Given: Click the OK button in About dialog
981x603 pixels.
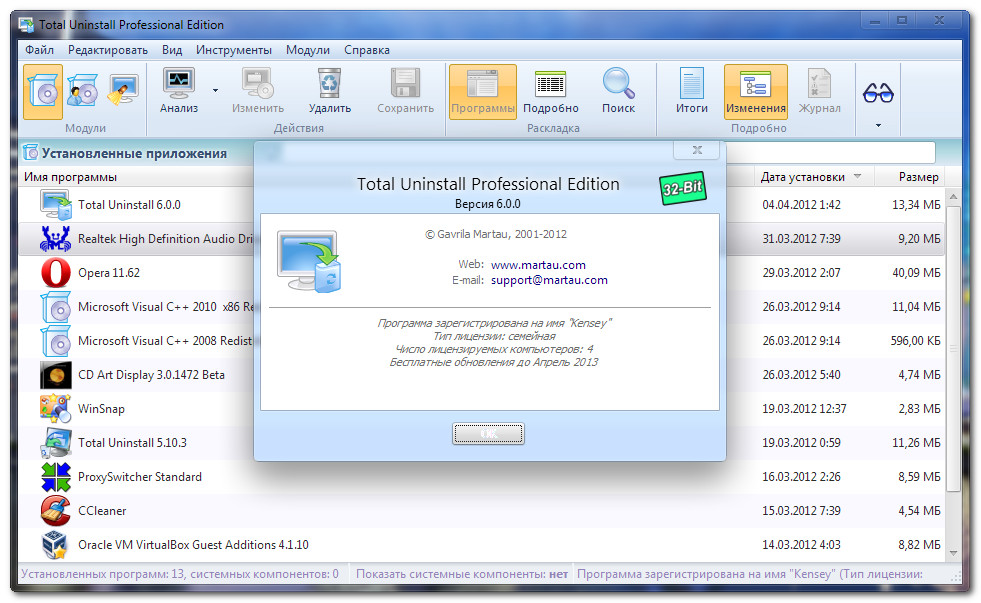Looking at the screenshot, I should click(x=488, y=433).
